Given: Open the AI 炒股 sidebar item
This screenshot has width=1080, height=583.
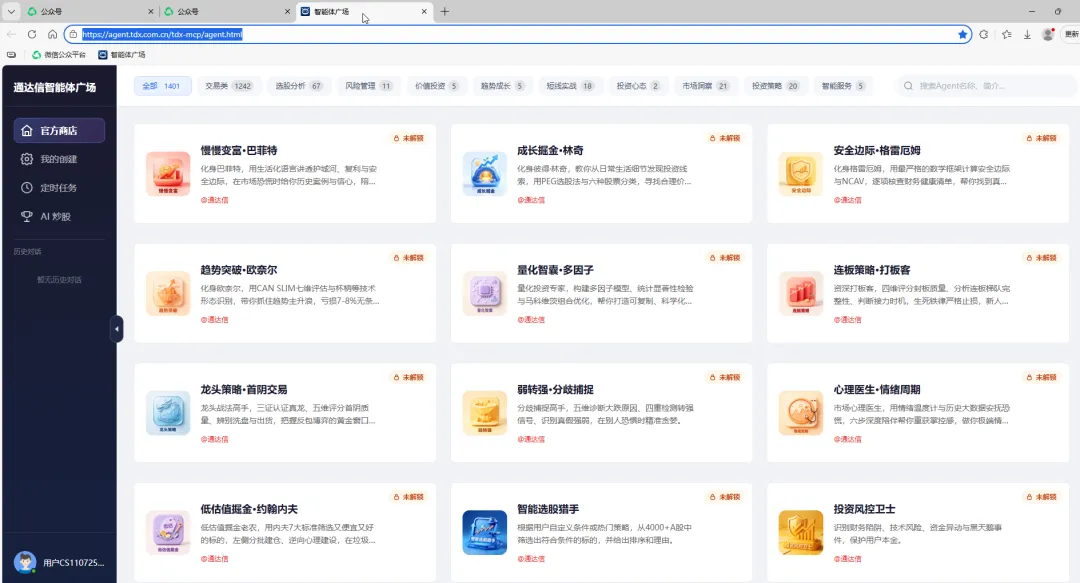Looking at the screenshot, I should pos(59,216).
